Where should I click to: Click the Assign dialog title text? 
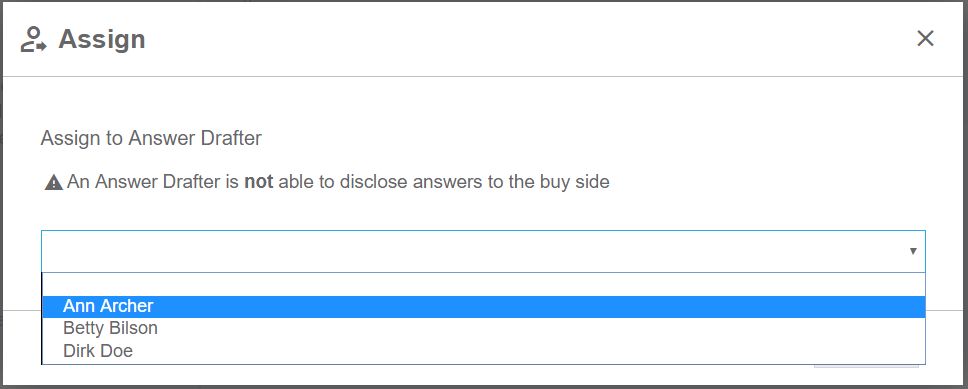pyautogui.click(x=102, y=40)
